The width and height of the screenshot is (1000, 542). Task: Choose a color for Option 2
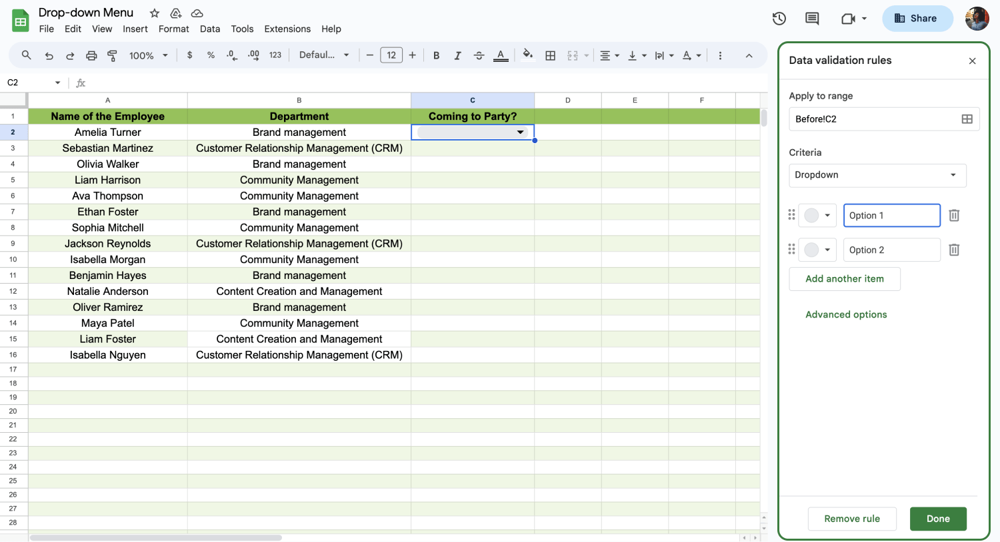coord(816,250)
